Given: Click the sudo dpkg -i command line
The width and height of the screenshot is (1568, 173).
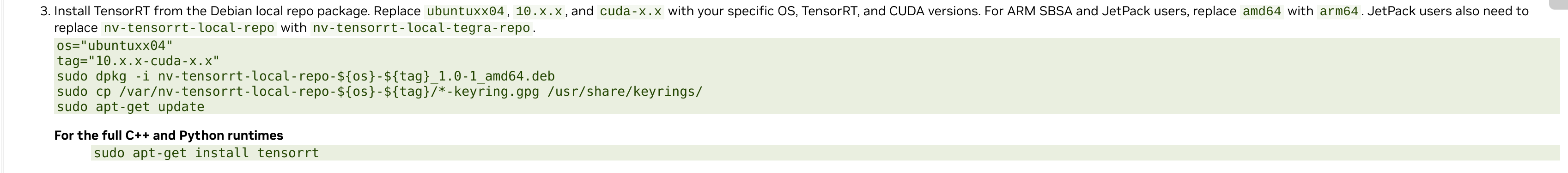Looking at the screenshot, I should 305,76.
